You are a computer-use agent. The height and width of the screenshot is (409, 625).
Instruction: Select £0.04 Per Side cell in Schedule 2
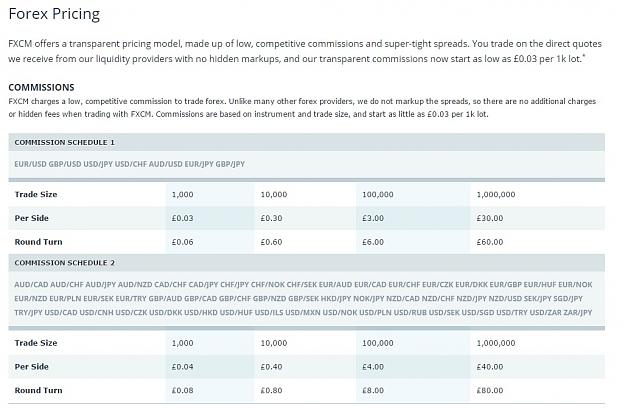[183, 367]
